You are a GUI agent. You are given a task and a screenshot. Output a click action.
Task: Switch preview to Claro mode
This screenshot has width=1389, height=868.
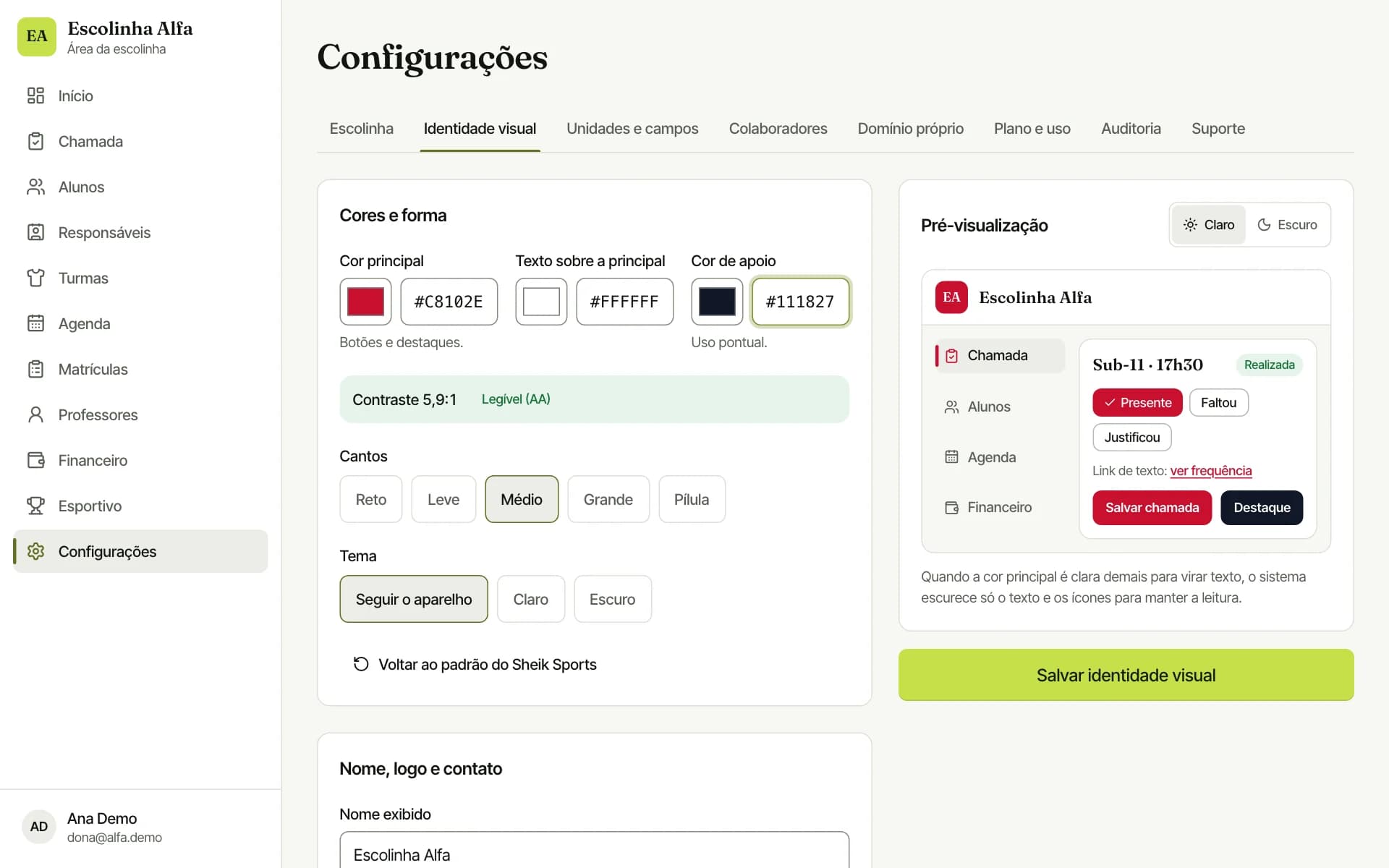tap(1209, 225)
